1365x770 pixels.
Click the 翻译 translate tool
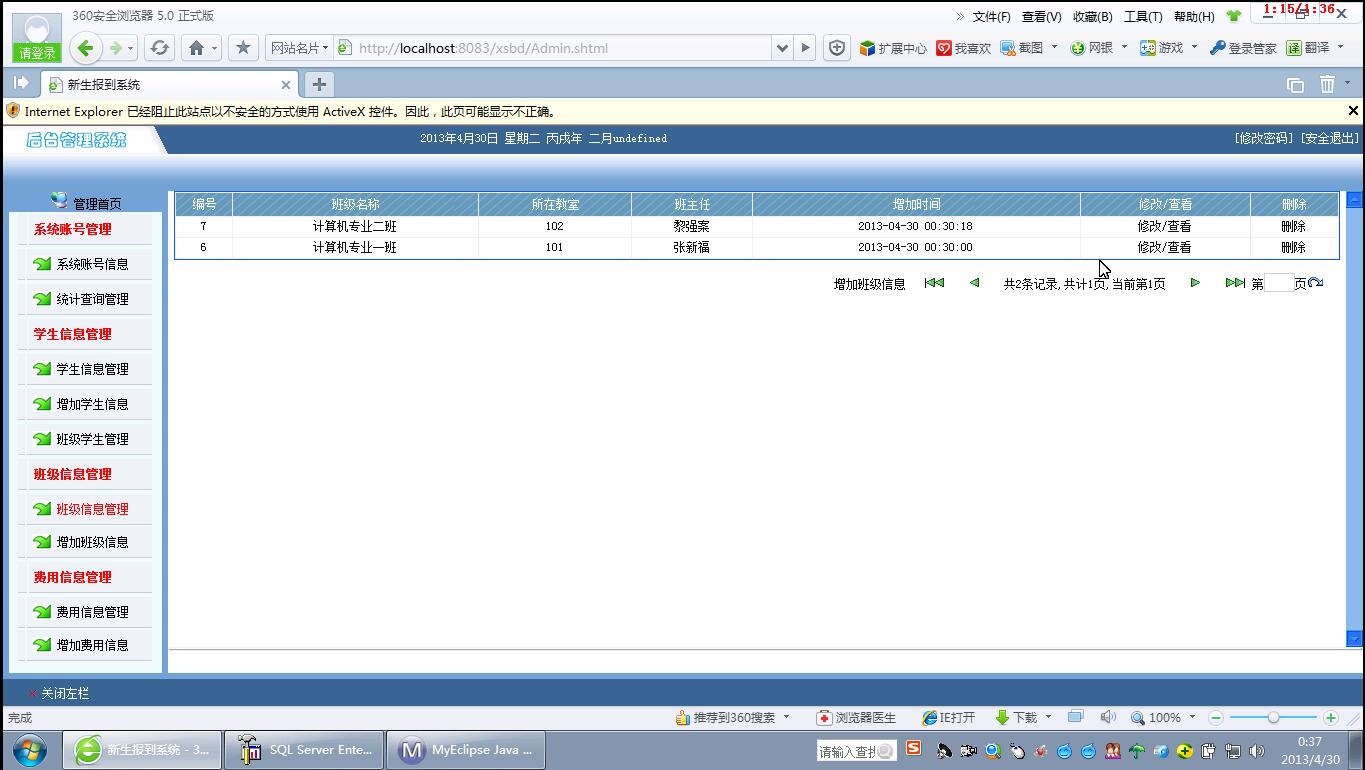click(x=1308, y=48)
